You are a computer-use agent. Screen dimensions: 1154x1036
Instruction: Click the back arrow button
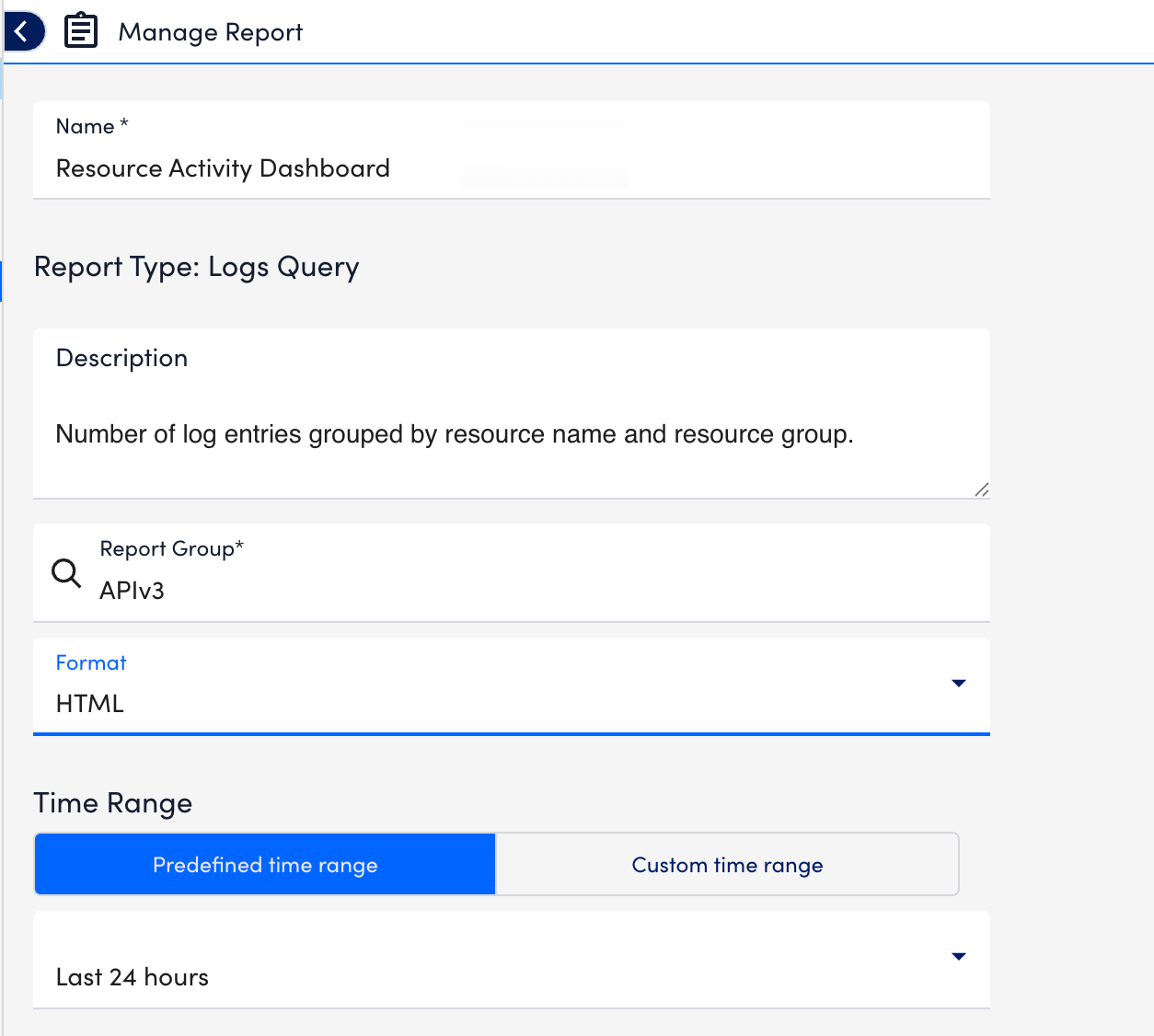point(23,32)
